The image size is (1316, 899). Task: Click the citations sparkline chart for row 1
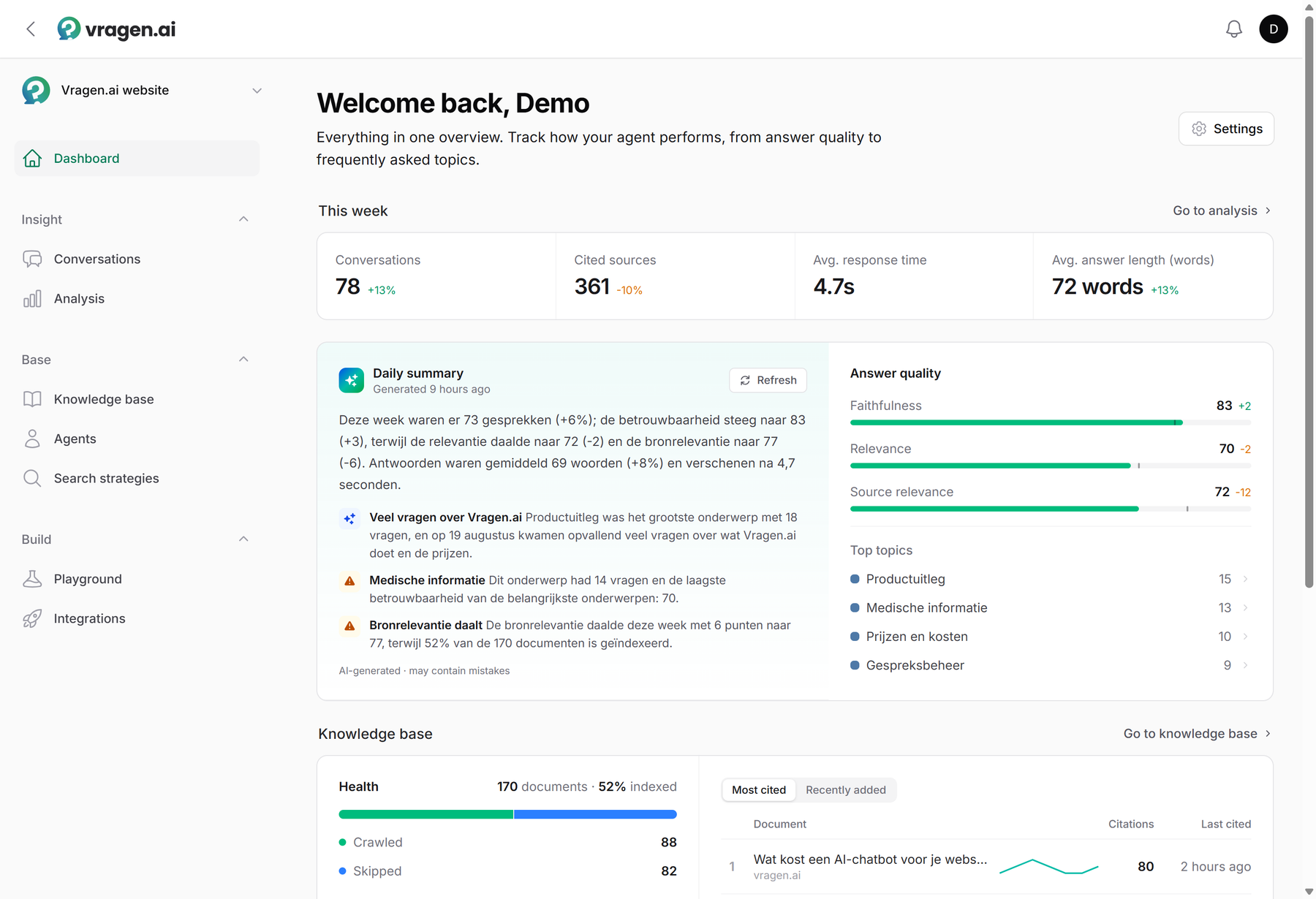point(1048,867)
